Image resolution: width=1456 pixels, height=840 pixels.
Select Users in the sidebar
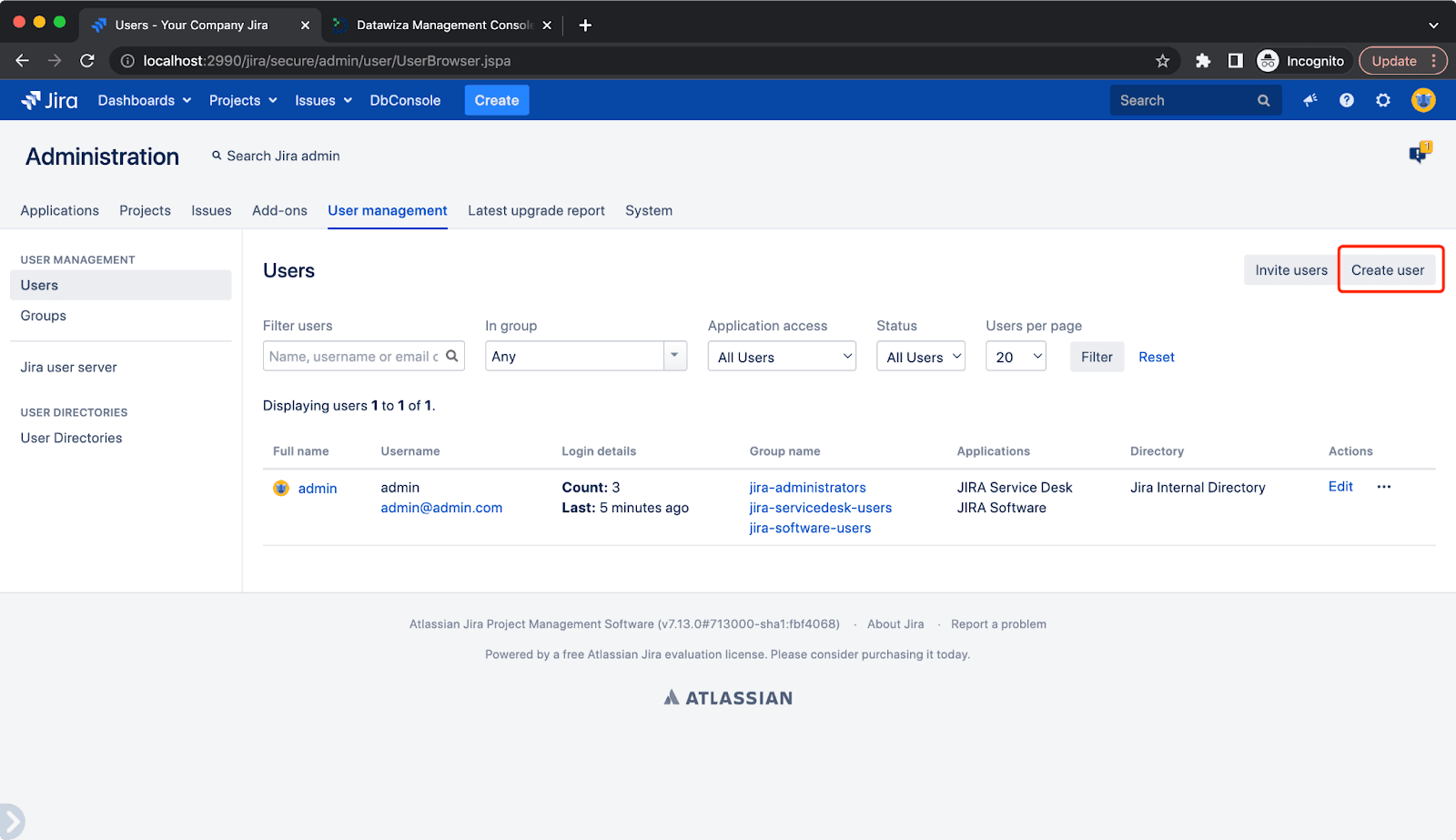(x=121, y=285)
